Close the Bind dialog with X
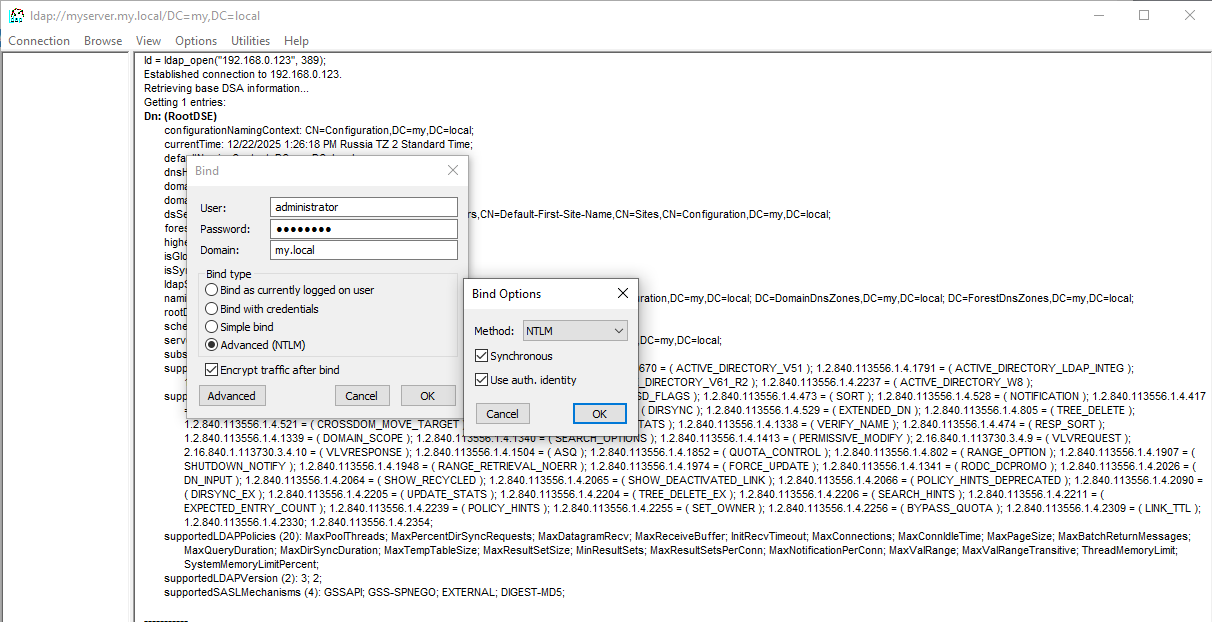The height and width of the screenshot is (622, 1212). click(452, 171)
